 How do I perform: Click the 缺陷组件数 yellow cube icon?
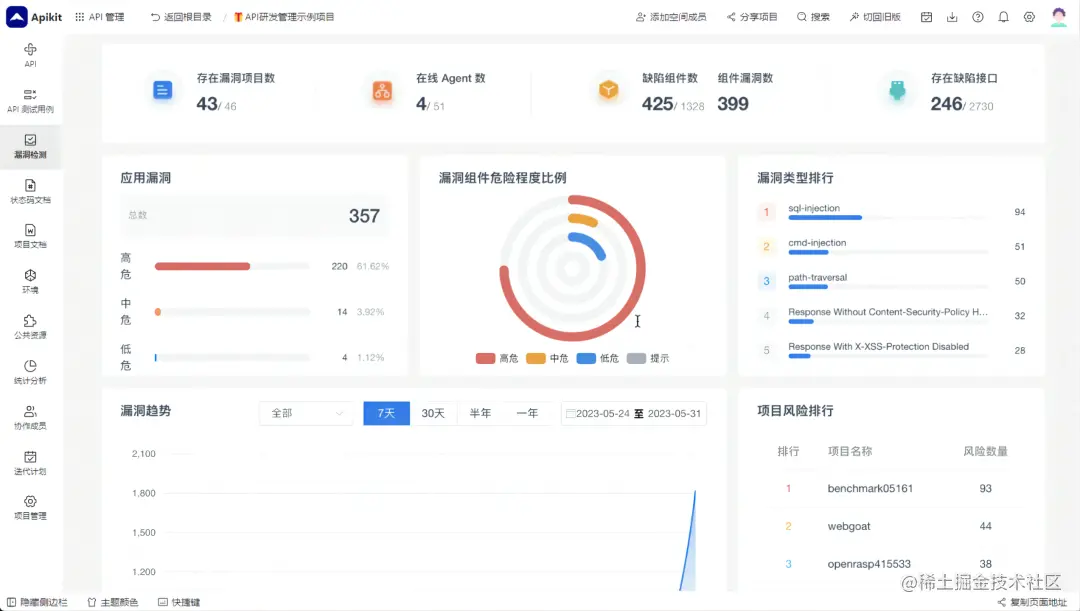point(609,90)
